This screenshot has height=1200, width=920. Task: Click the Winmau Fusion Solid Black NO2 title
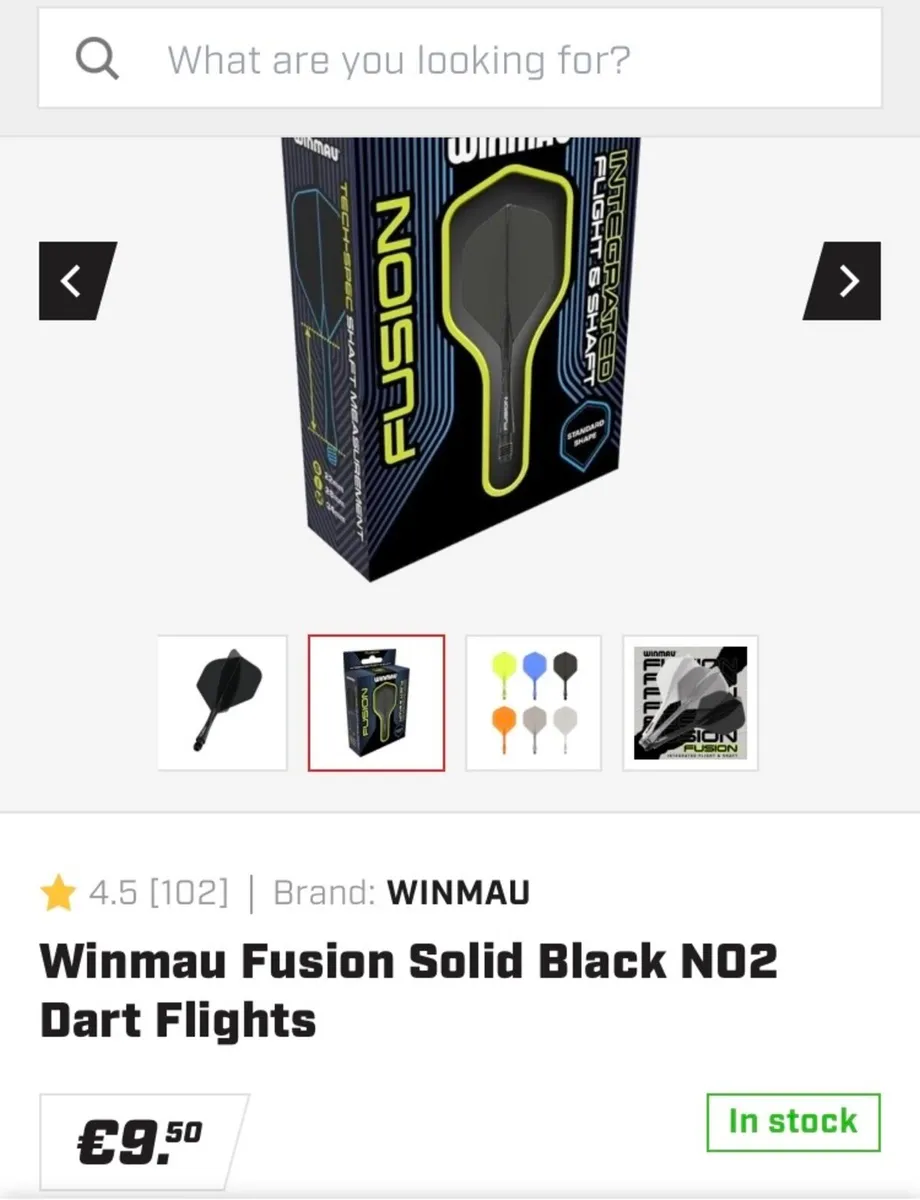pyautogui.click(x=408, y=991)
